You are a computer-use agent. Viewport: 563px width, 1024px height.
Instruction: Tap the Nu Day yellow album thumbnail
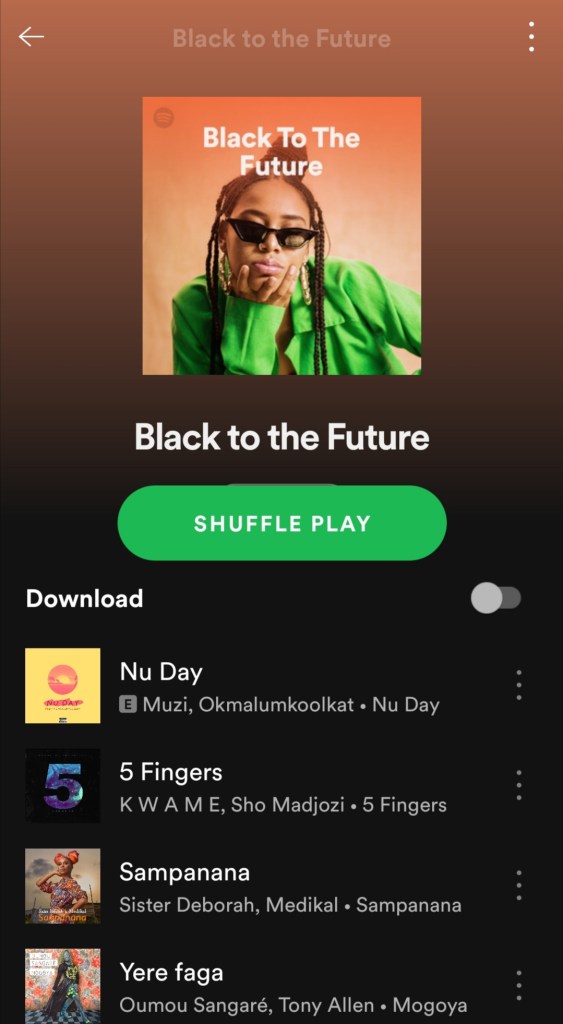63,686
